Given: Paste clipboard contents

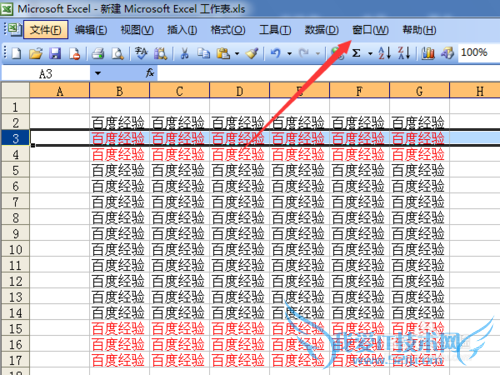Looking at the screenshot, I should (x=223, y=53).
